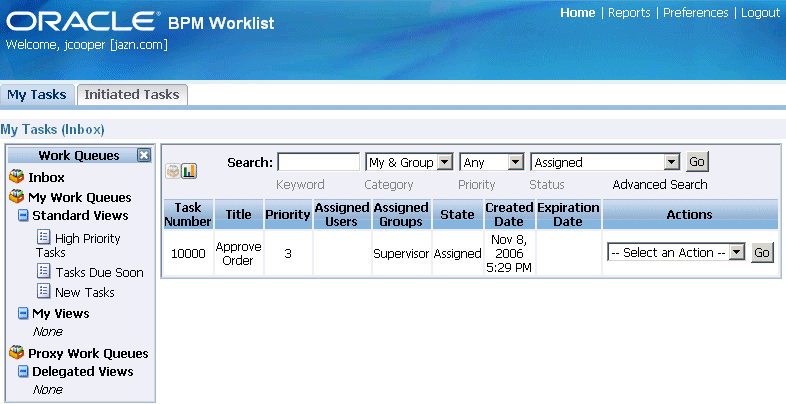Click the faded task list icon beside Search
The image size is (786, 404).
click(173, 171)
